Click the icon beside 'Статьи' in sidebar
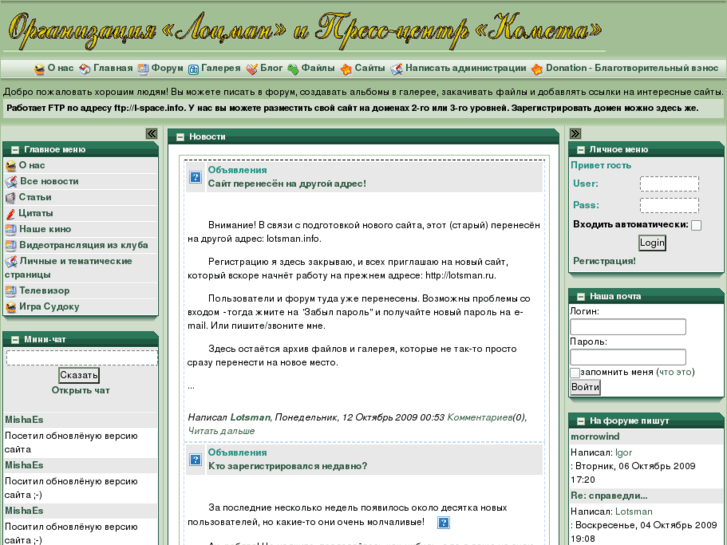 click(x=11, y=198)
